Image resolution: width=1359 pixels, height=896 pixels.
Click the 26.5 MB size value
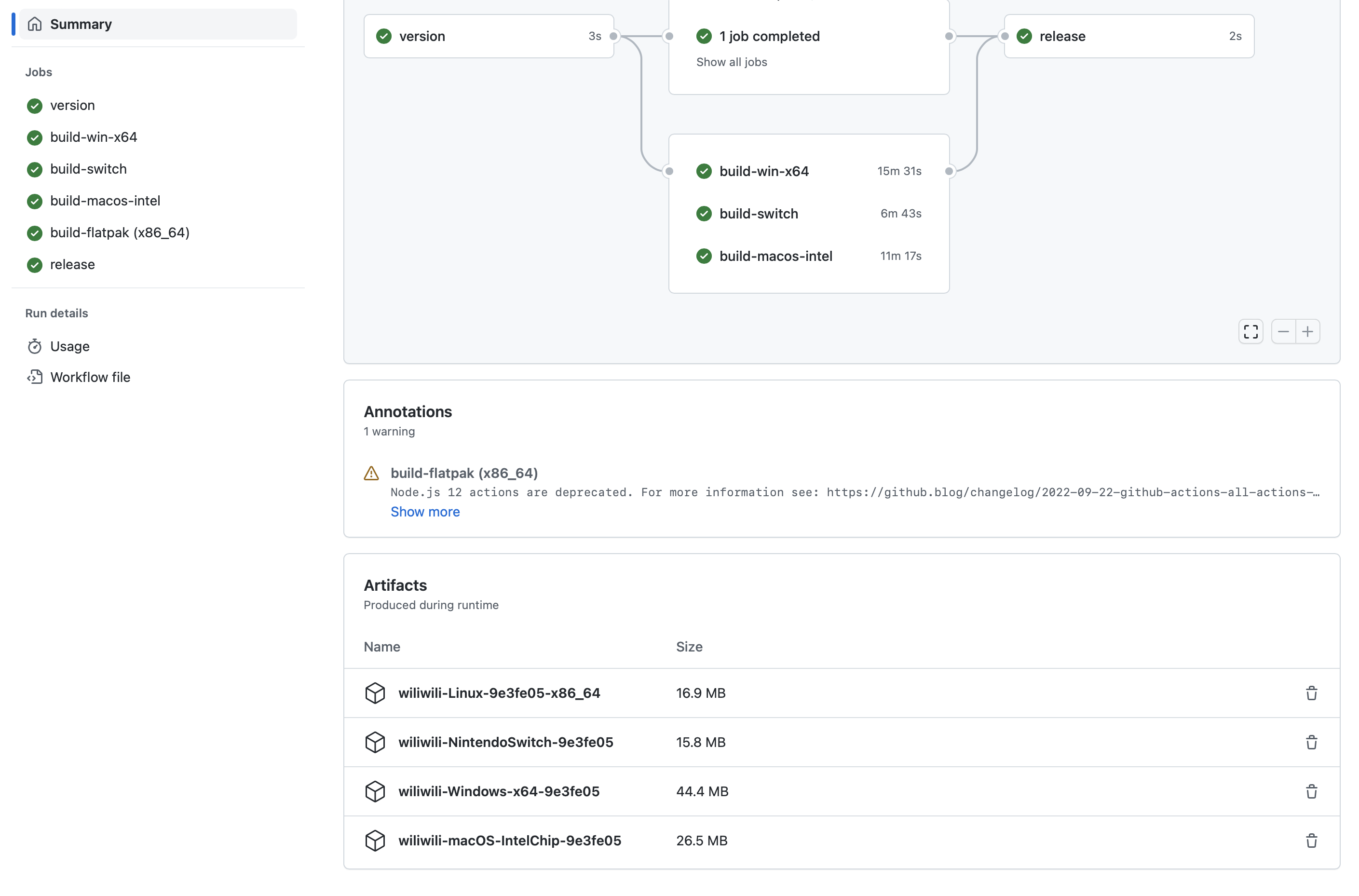702,841
